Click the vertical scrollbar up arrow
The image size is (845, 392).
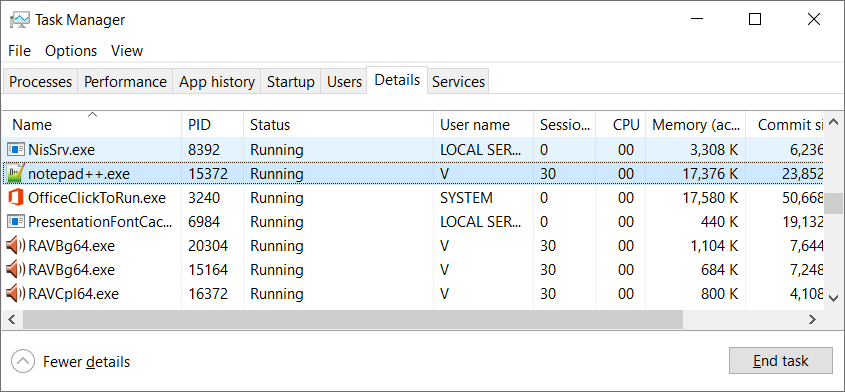(833, 121)
